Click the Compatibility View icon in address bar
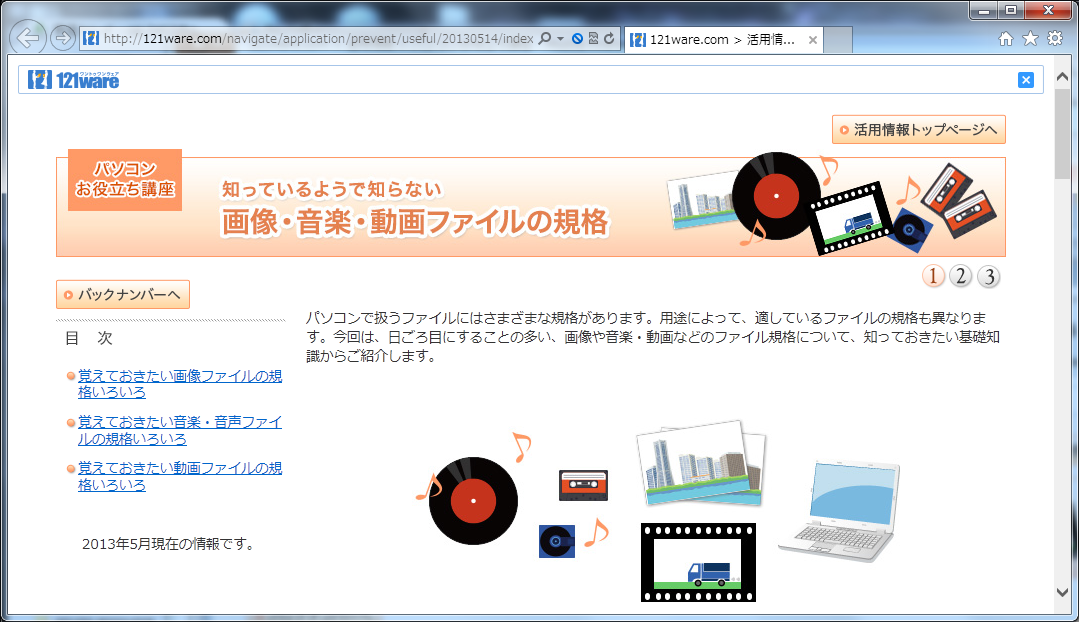 (593, 39)
